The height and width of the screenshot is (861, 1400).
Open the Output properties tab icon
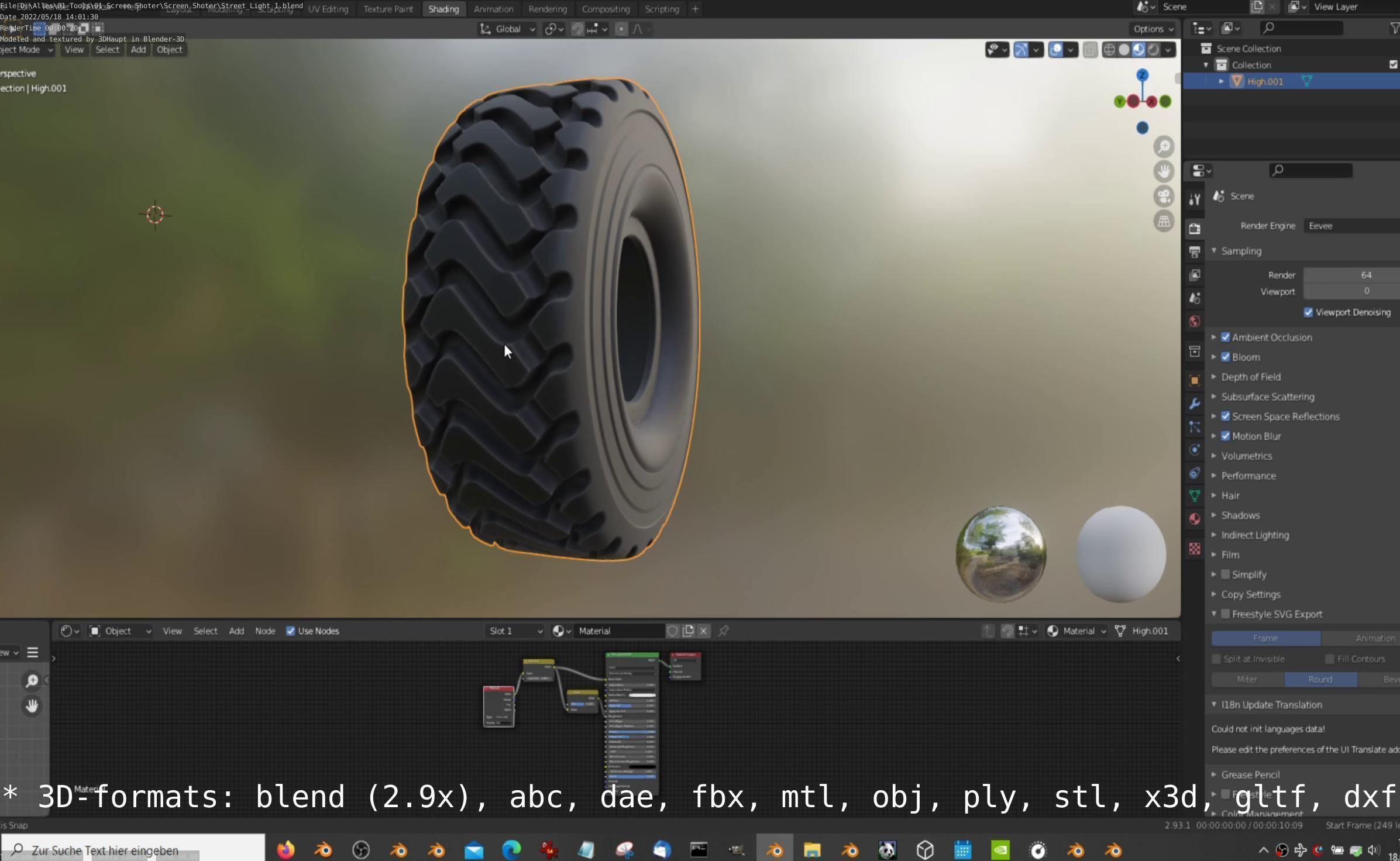point(1195,252)
